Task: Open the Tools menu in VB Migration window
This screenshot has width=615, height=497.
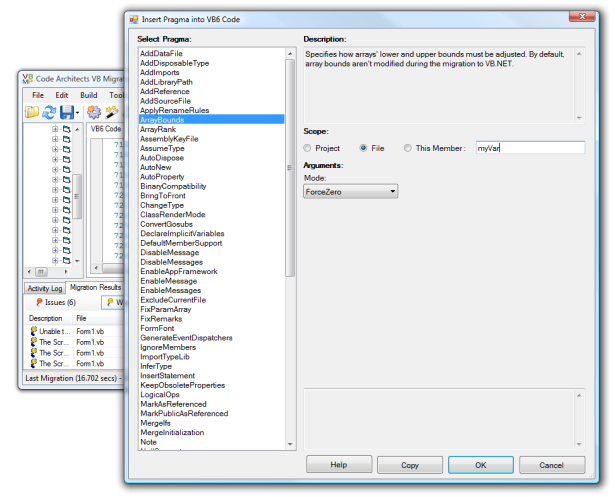Action: (116, 95)
